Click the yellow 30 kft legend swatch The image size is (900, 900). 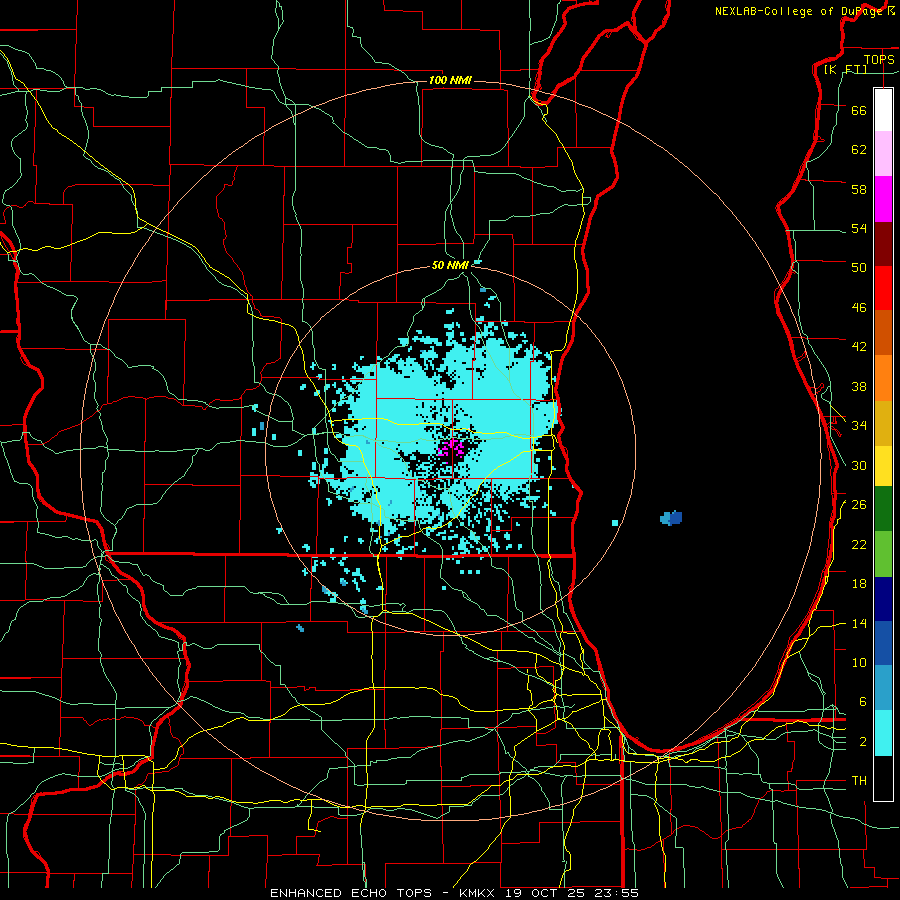(x=883, y=465)
